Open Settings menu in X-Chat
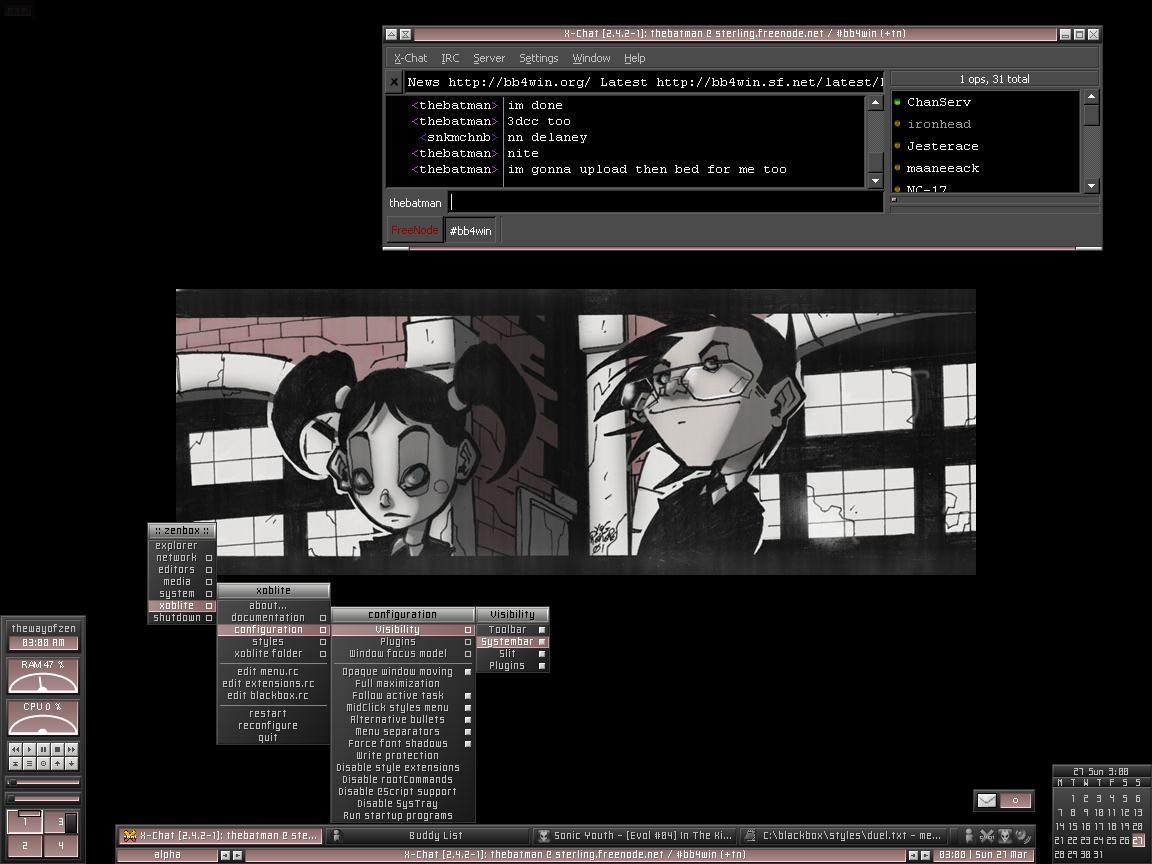This screenshot has height=864, width=1152. [539, 58]
